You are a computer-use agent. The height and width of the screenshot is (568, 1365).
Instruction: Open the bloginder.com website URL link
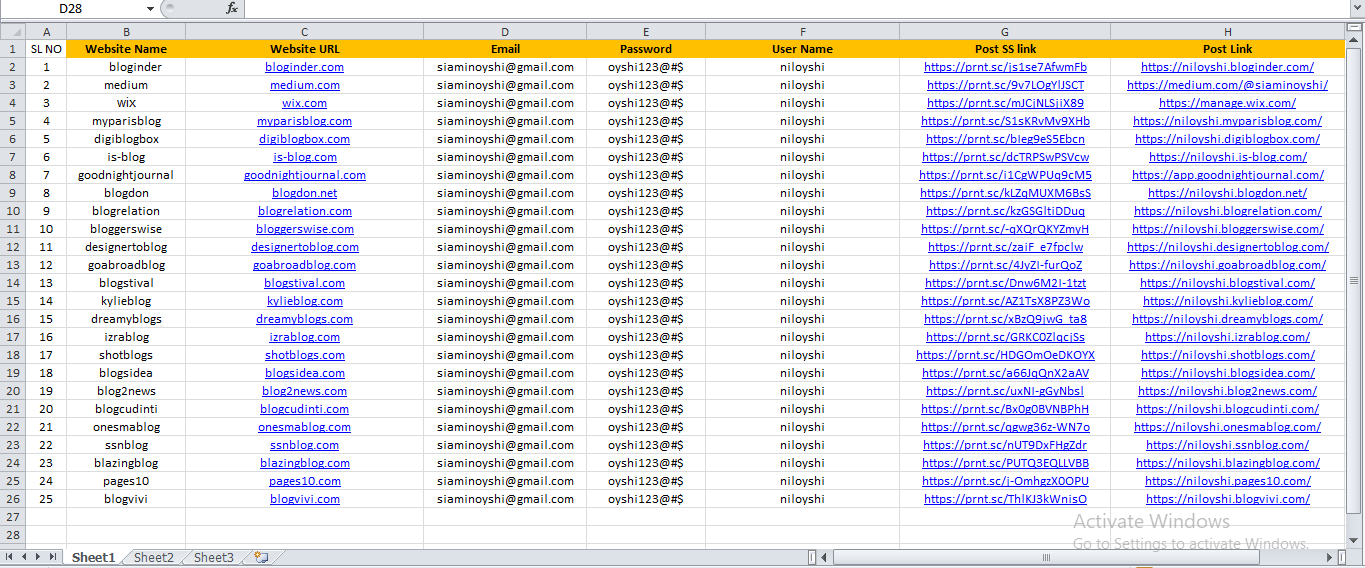tap(304, 67)
